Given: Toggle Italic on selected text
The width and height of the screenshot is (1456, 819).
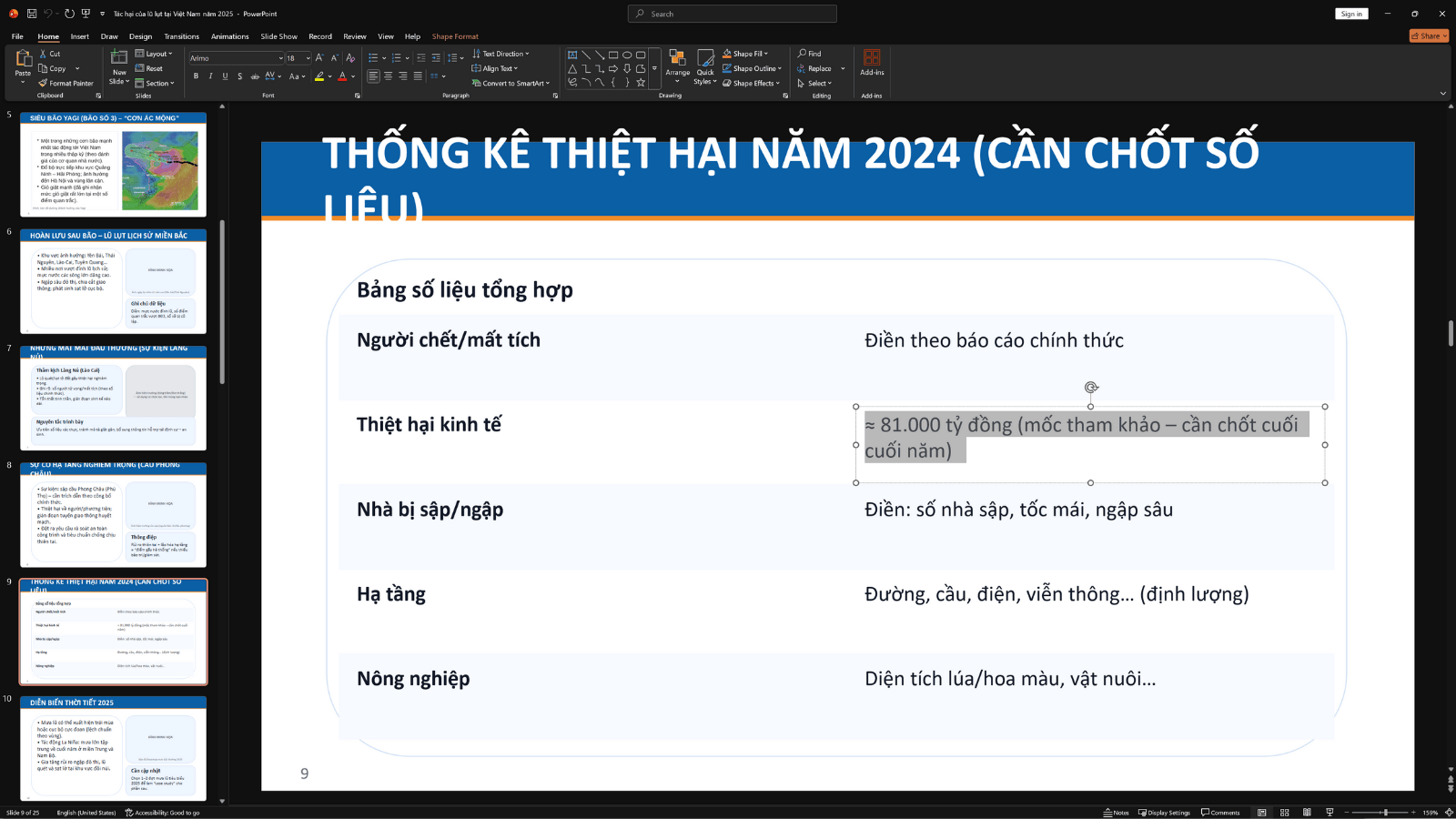Looking at the screenshot, I should (x=210, y=76).
